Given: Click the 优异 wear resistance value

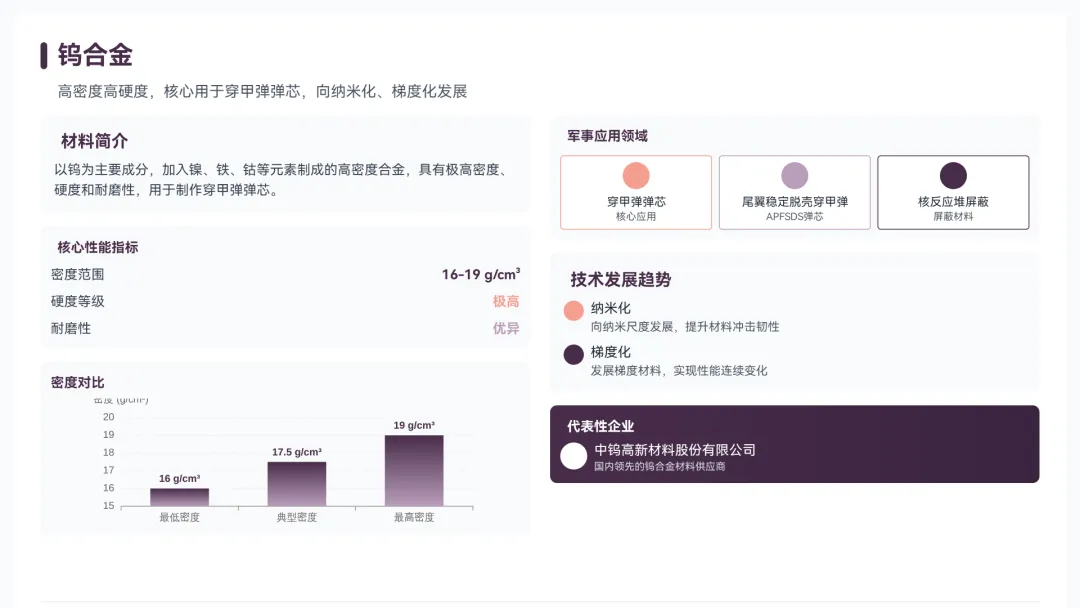Looking at the screenshot, I should point(506,328).
